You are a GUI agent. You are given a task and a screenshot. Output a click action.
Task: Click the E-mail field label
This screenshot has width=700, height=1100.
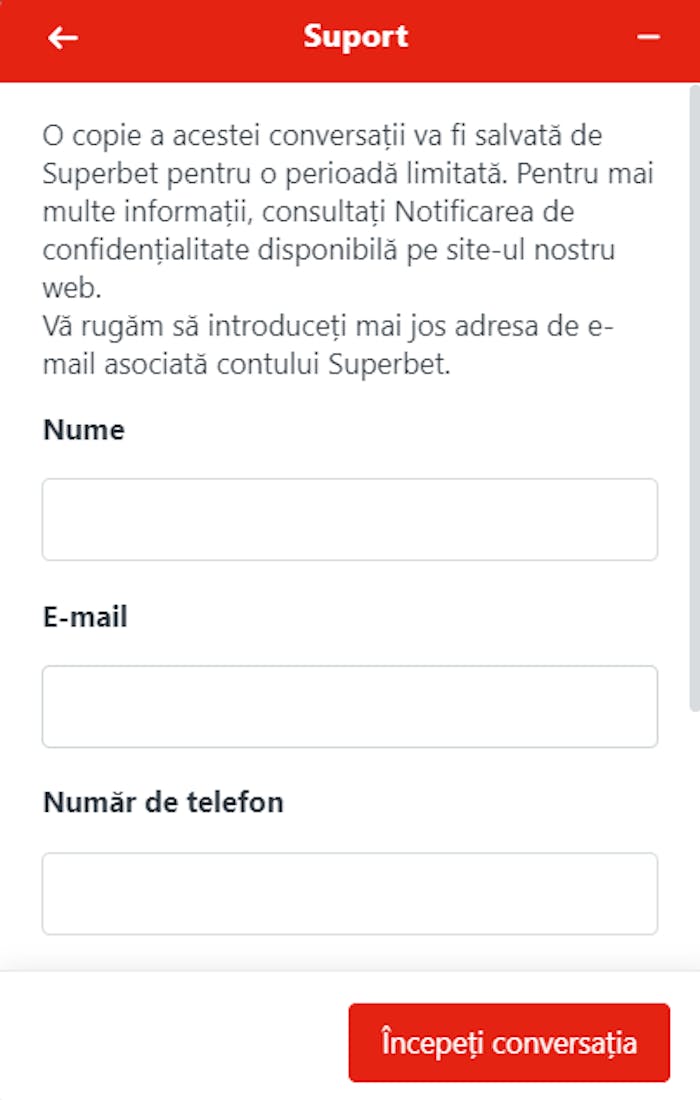tap(85, 617)
